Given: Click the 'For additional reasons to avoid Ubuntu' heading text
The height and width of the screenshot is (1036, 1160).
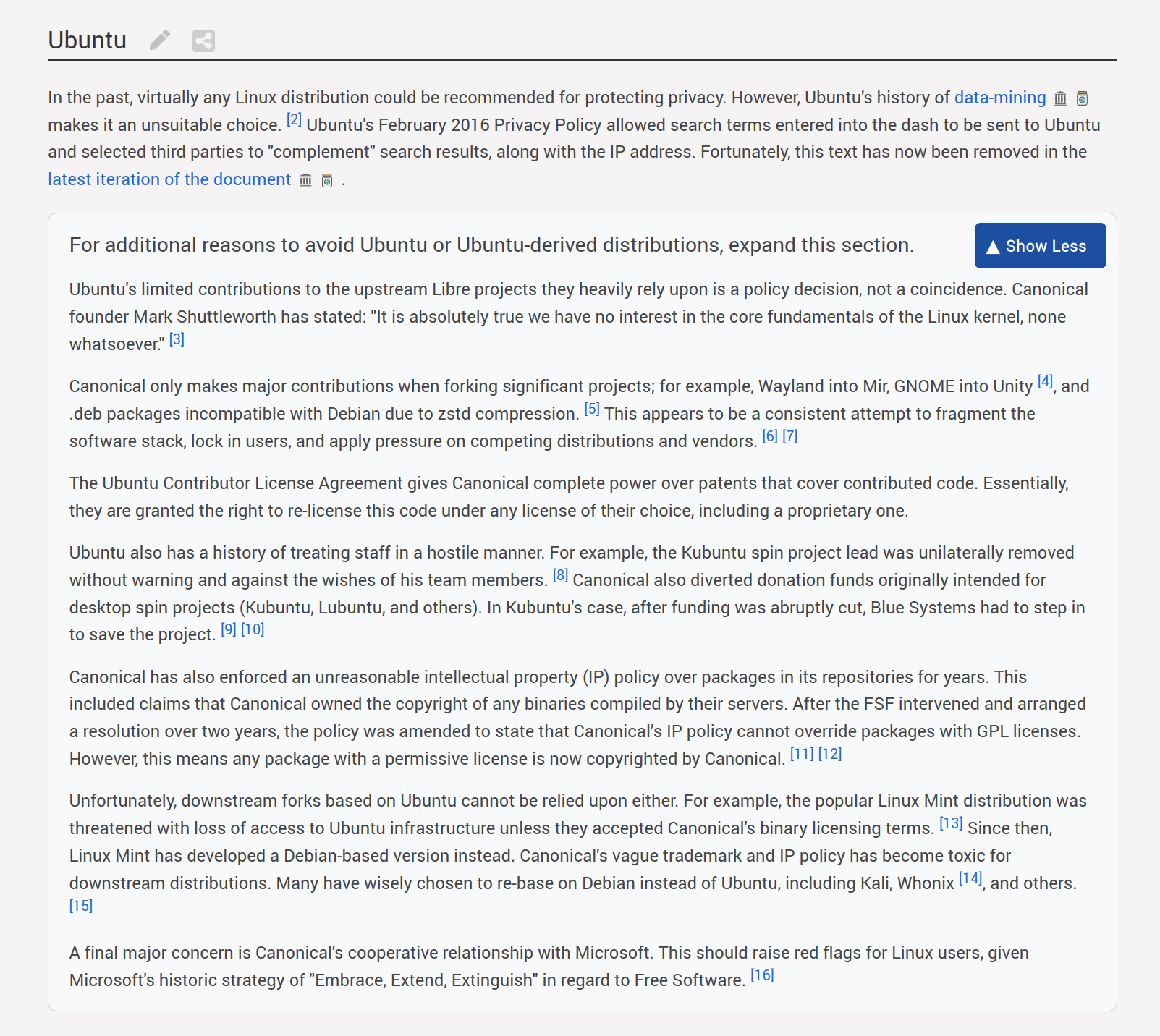Looking at the screenshot, I should pos(491,245).
